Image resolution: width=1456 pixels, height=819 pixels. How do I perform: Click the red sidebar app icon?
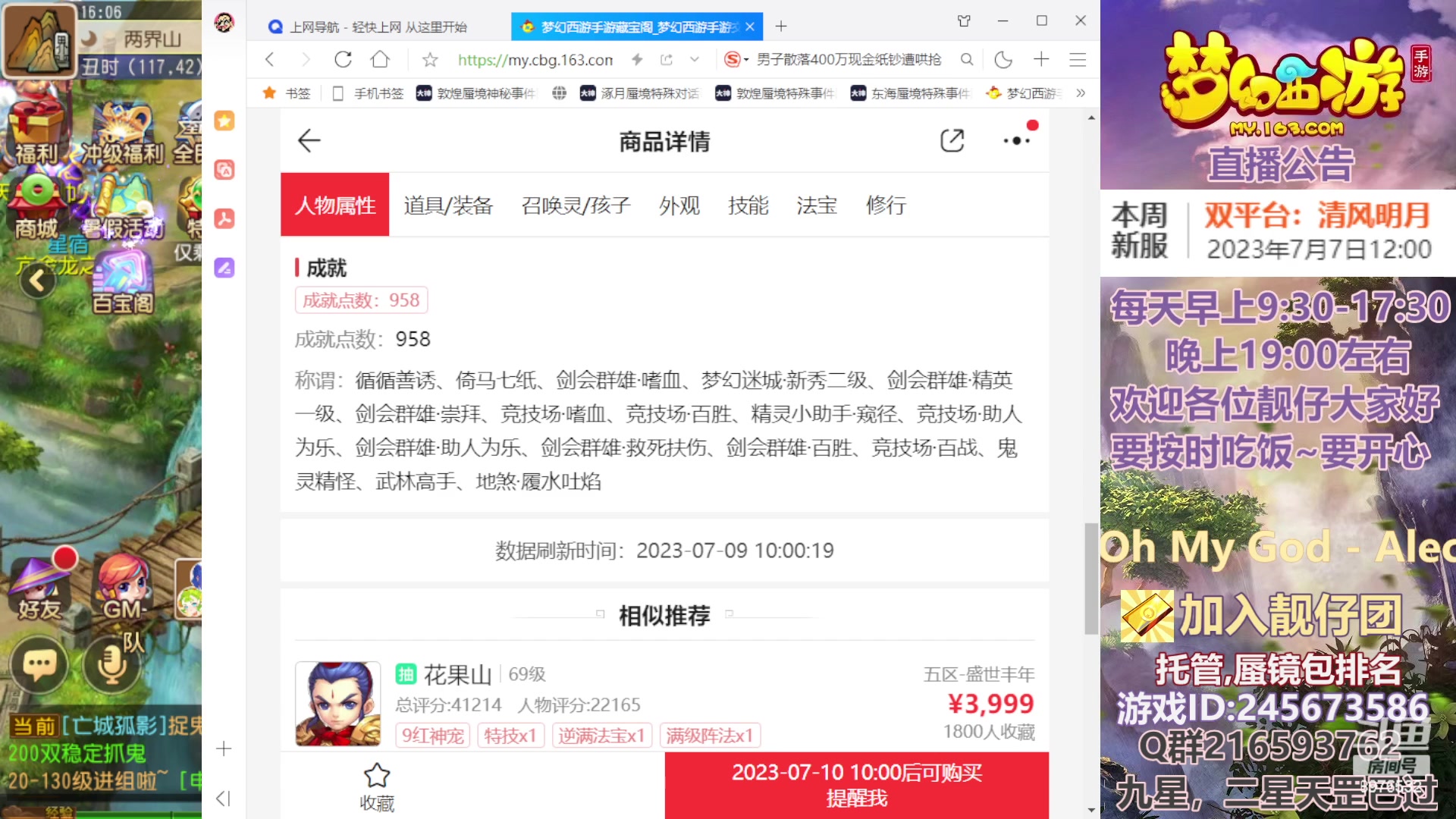224,169
